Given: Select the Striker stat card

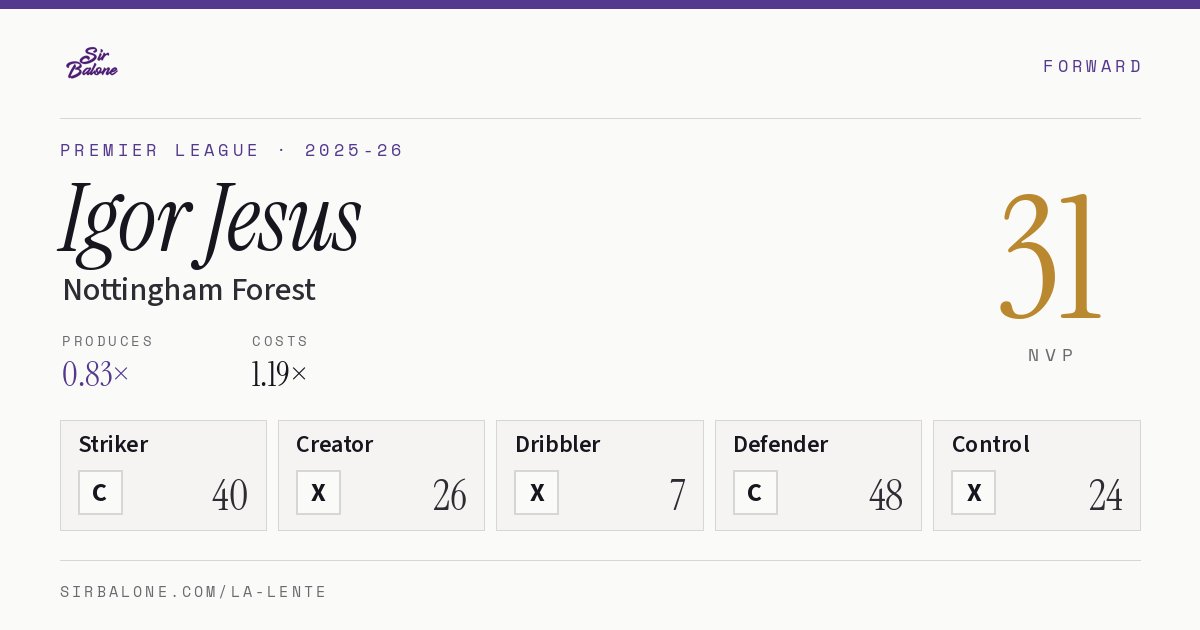Looking at the screenshot, I should (163, 475).
